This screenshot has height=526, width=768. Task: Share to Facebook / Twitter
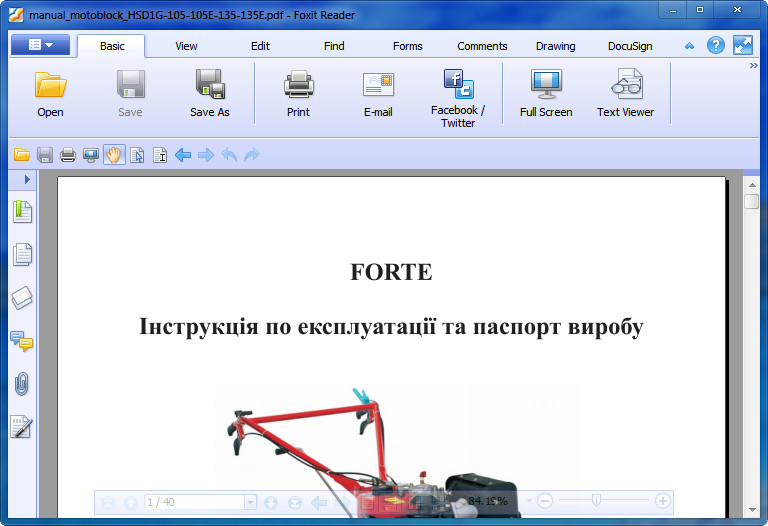[x=458, y=98]
